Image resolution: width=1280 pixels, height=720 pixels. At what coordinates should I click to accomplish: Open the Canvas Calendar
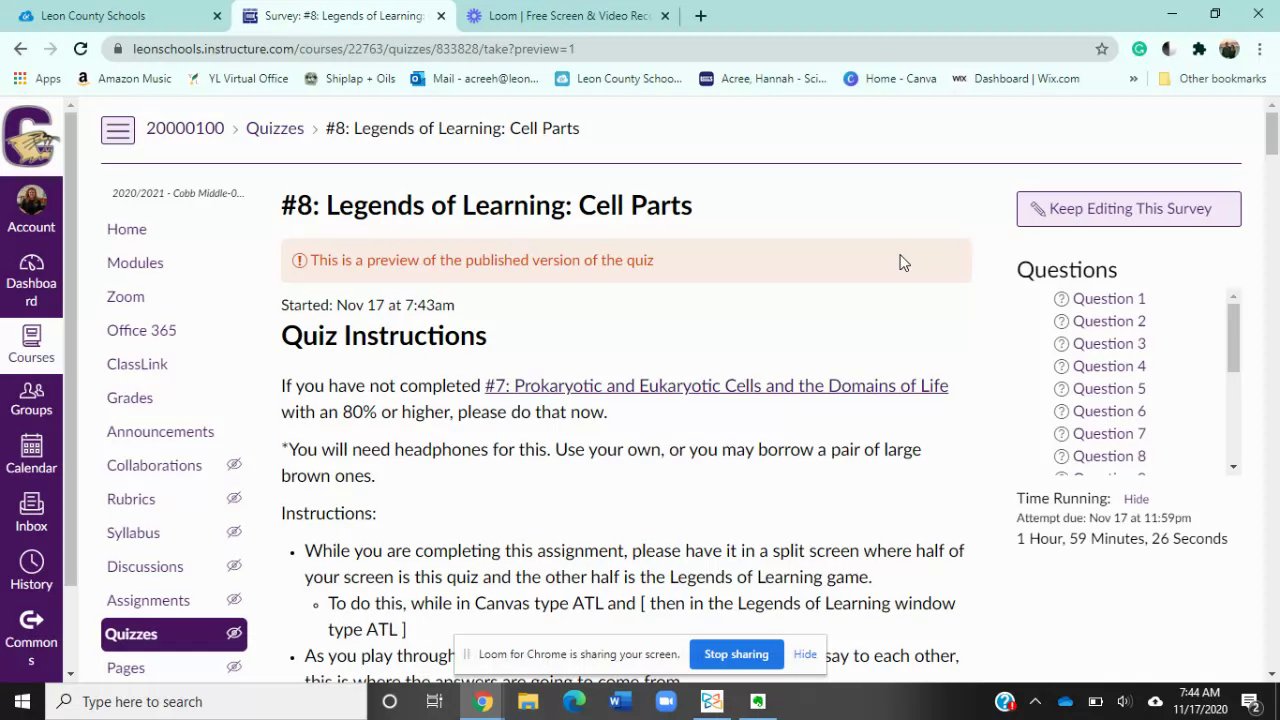(x=31, y=454)
